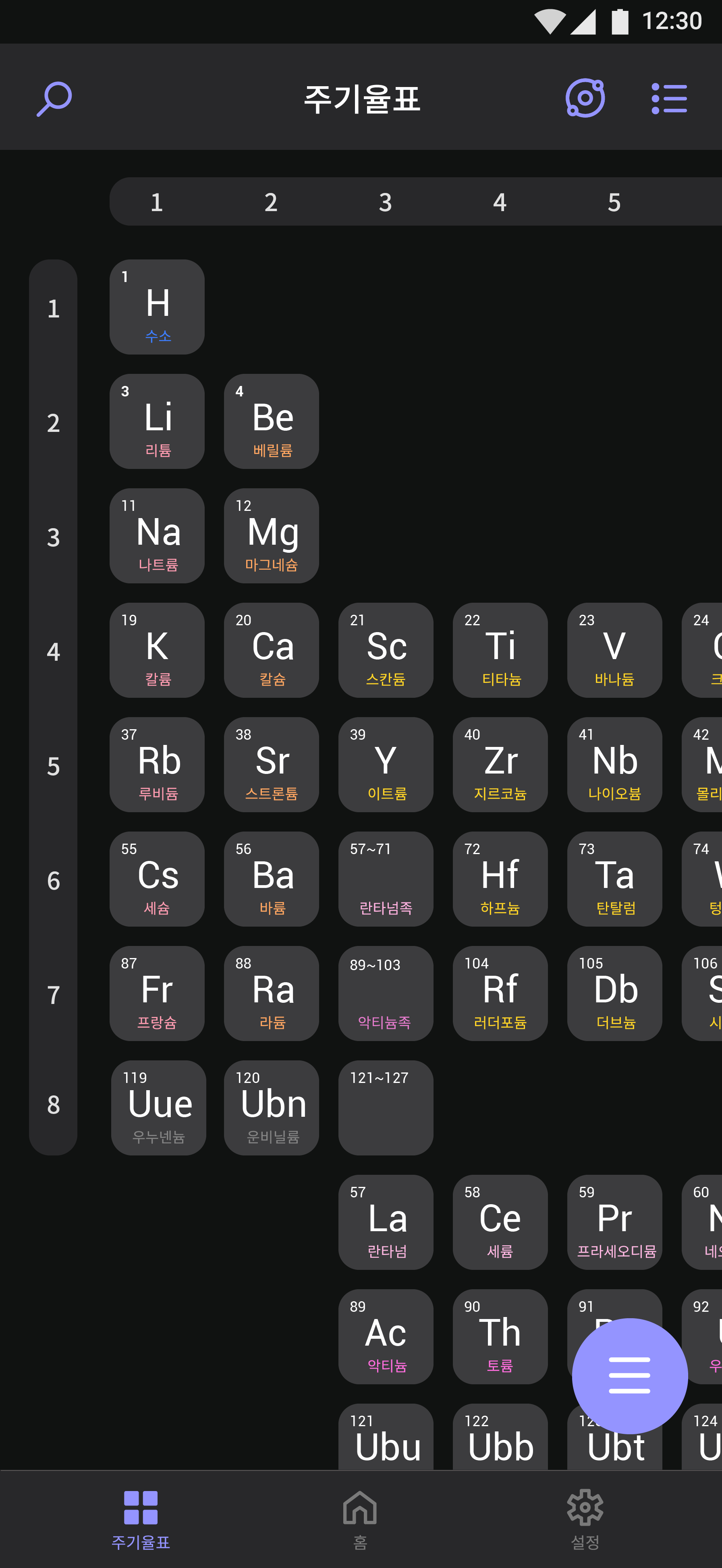Screen dimensions: 722x1568
Task: Open the Vanadium (V) tile
Action: coord(615,650)
